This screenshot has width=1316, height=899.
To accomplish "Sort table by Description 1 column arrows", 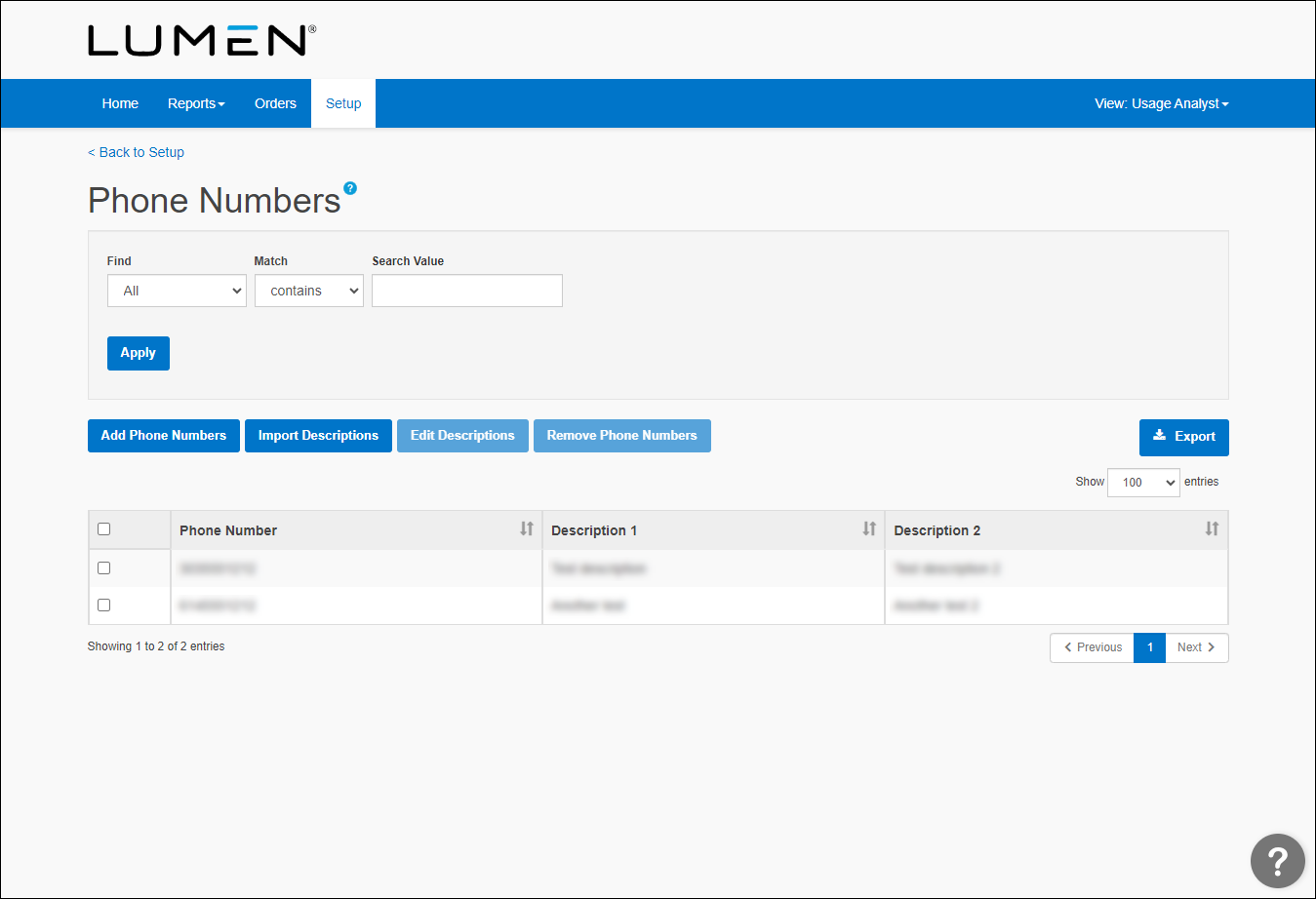I will (x=869, y=528).
